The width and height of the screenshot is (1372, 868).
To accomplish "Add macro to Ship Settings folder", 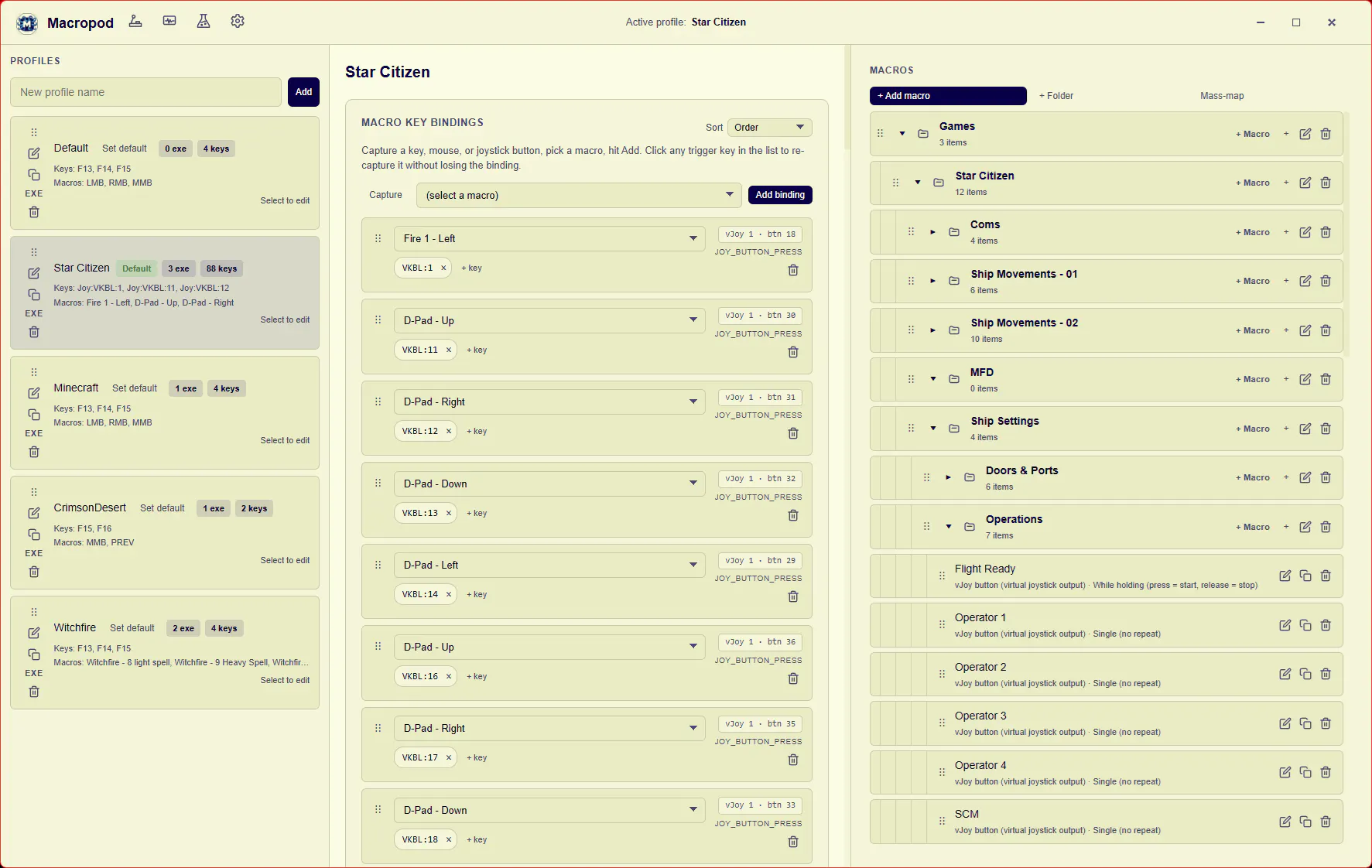I will 1253,429.
